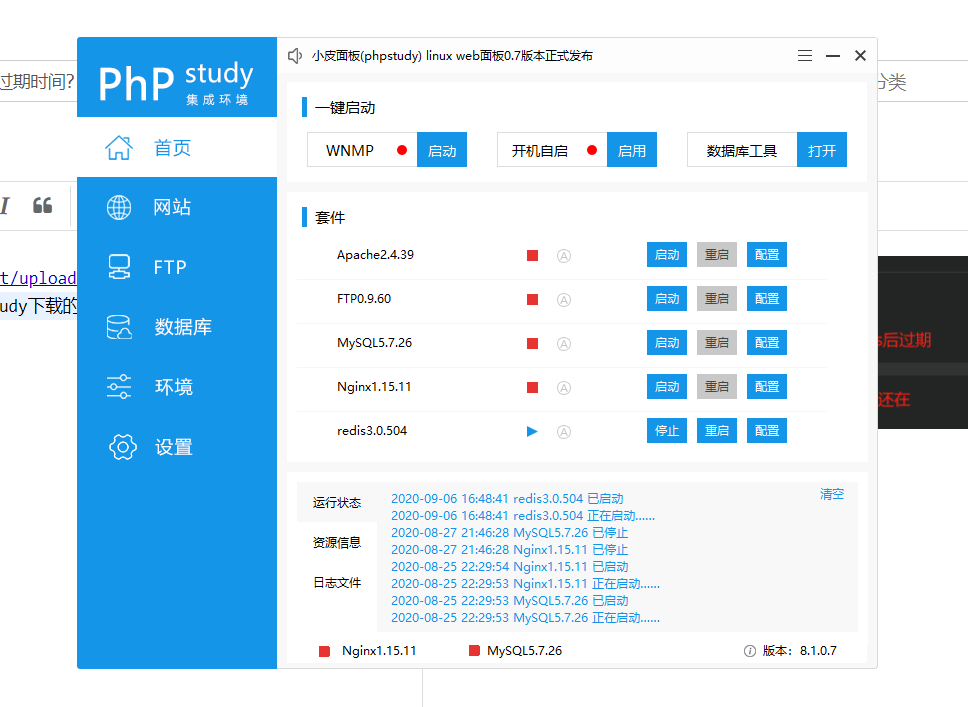Image resolution: width=968 pixels, height=707 pixels.
Task: Toggle auto-start (A) icon for Apache2.4.39
Action: pos(564,256)
